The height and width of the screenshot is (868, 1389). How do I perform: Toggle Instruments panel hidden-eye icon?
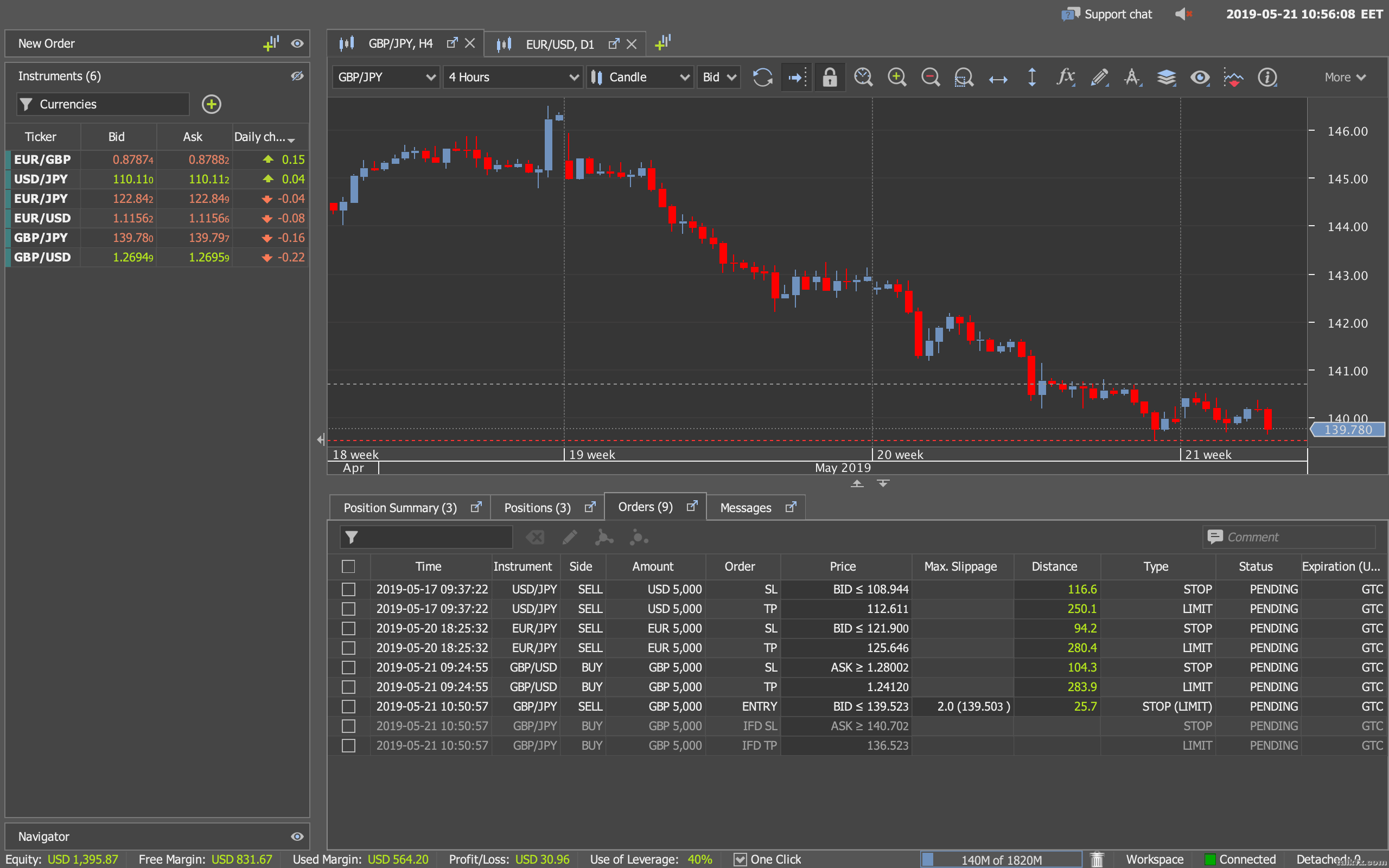point(297,76)
